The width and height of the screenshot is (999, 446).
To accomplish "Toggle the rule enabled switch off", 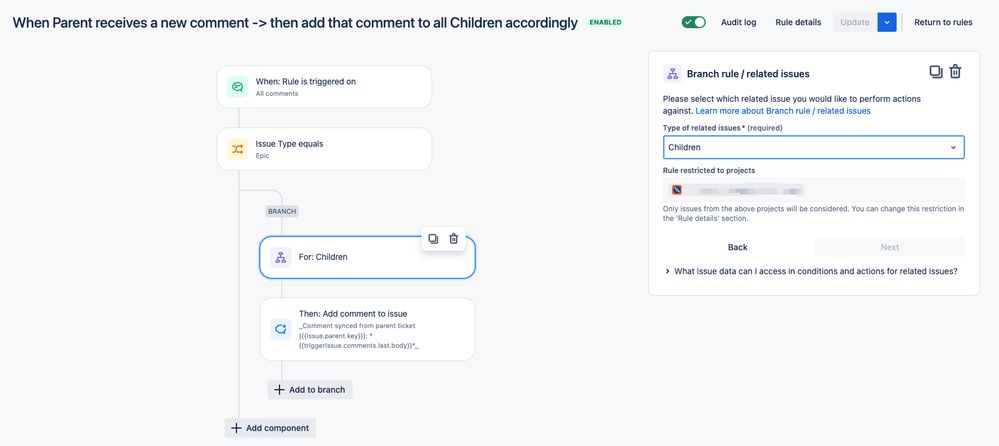I will [694, 22].
